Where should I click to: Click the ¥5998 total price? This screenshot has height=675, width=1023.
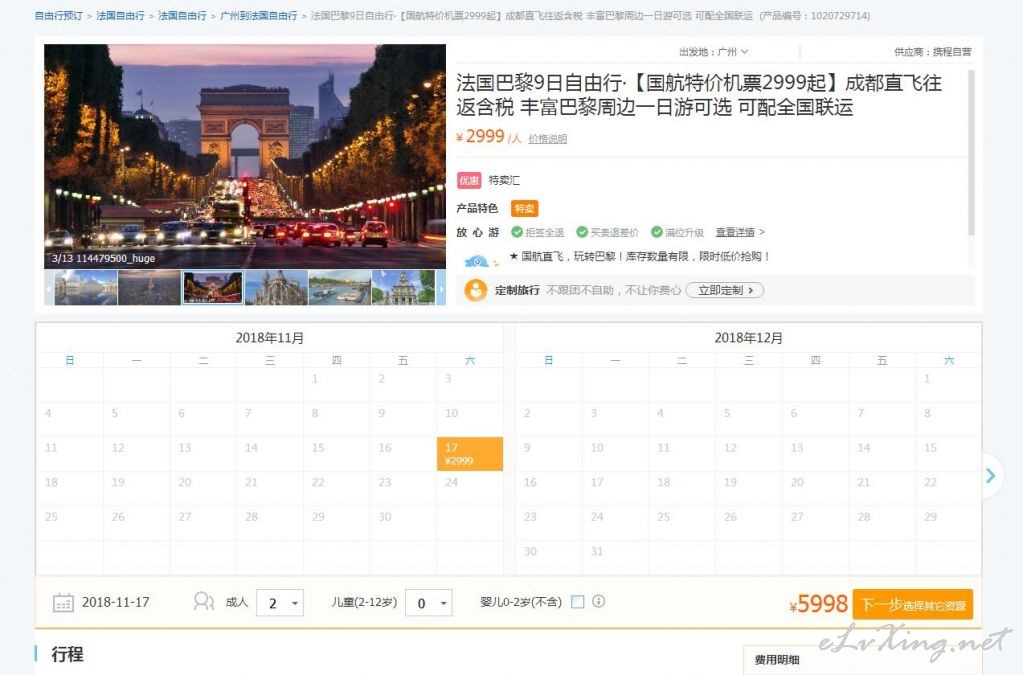coord(818,604)
